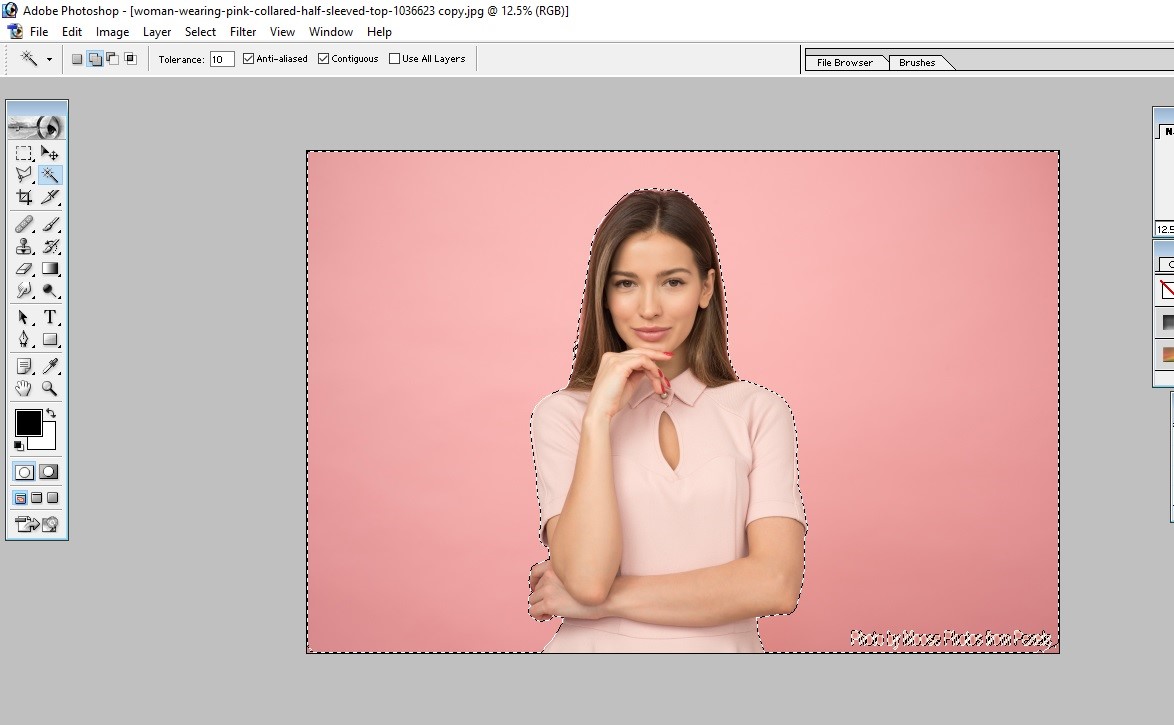Image resolution: width=1174 pixels, height=725 pixels.
Task: Select the Zoom magnifier tool
Action: [x=49, y=388]
